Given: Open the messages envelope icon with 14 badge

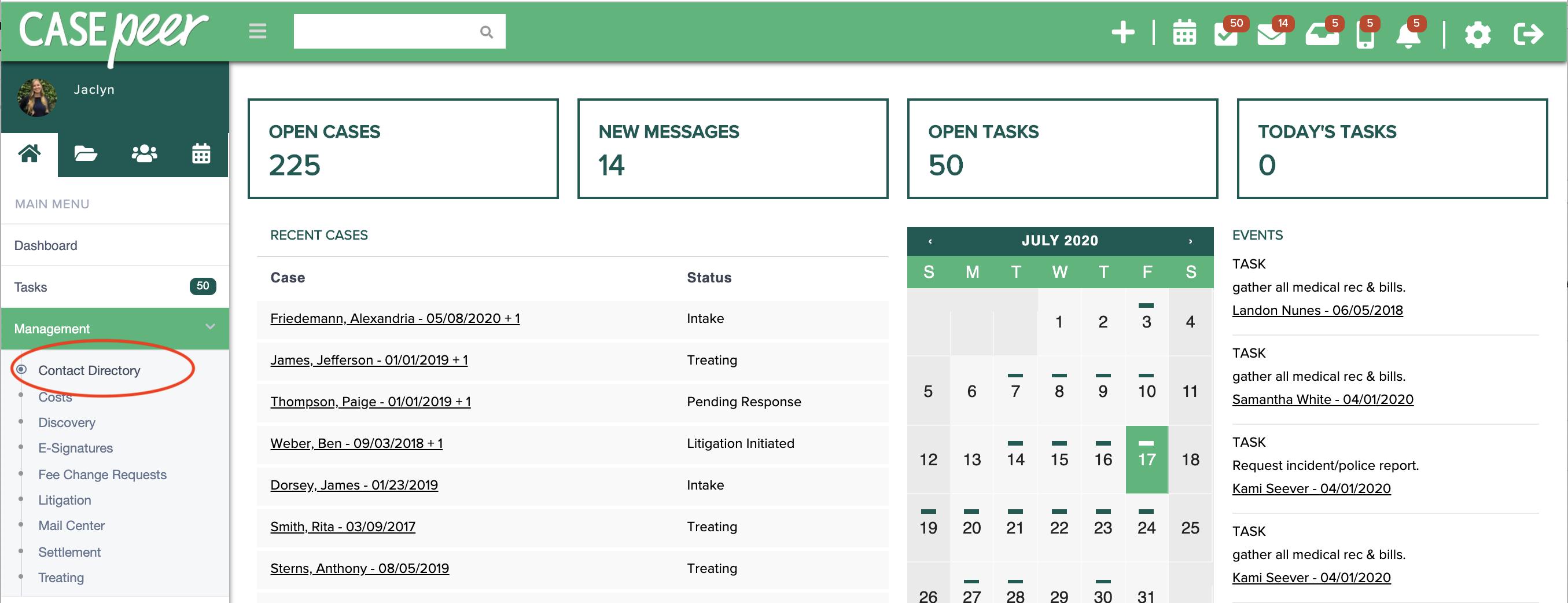Looking at the screenshot, I should tap(1273, 36).
